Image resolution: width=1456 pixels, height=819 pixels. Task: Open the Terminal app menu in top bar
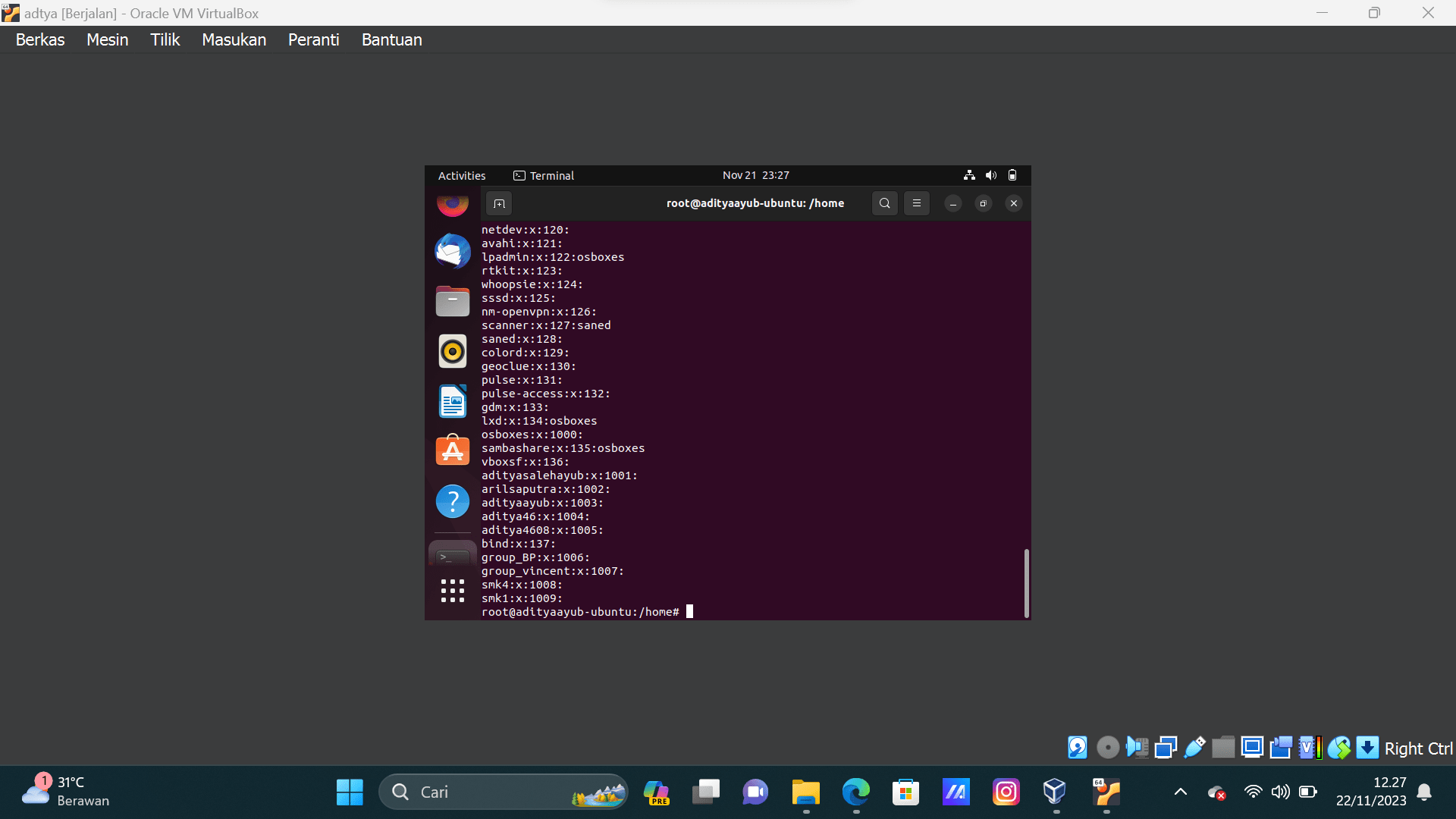(x=544, y=175)
